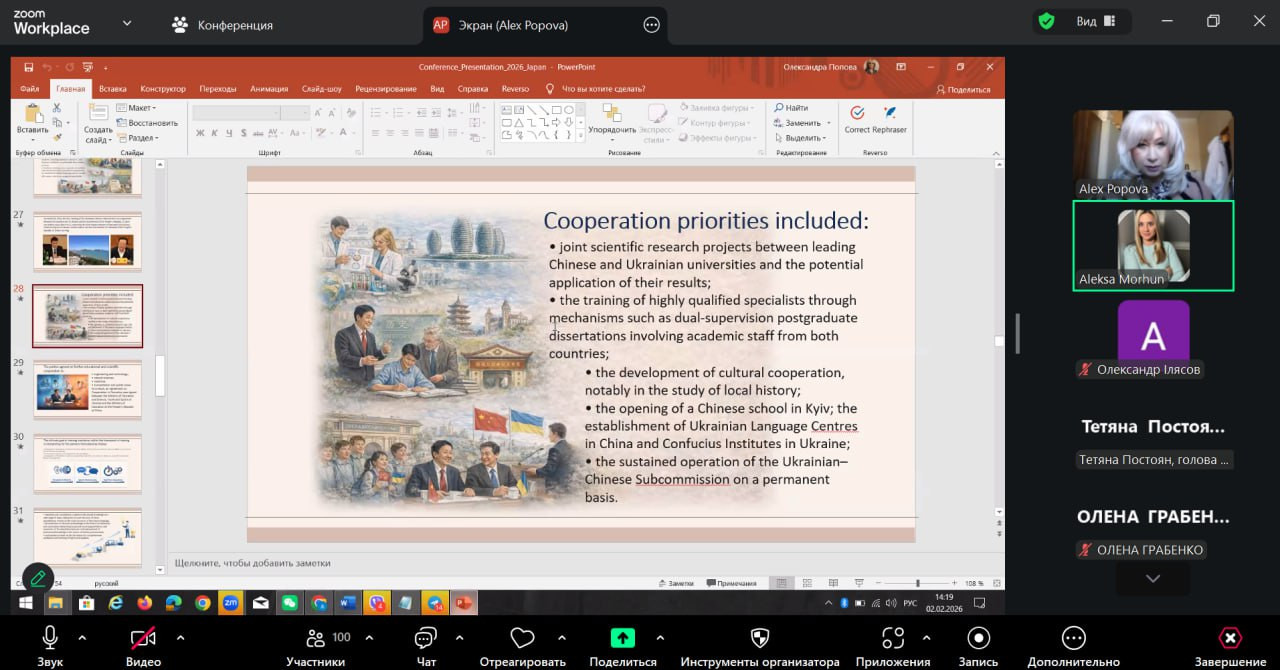The image size is (1280, 670).
Task: Start recording with Запись button
Action: click(x=978, y=638)
